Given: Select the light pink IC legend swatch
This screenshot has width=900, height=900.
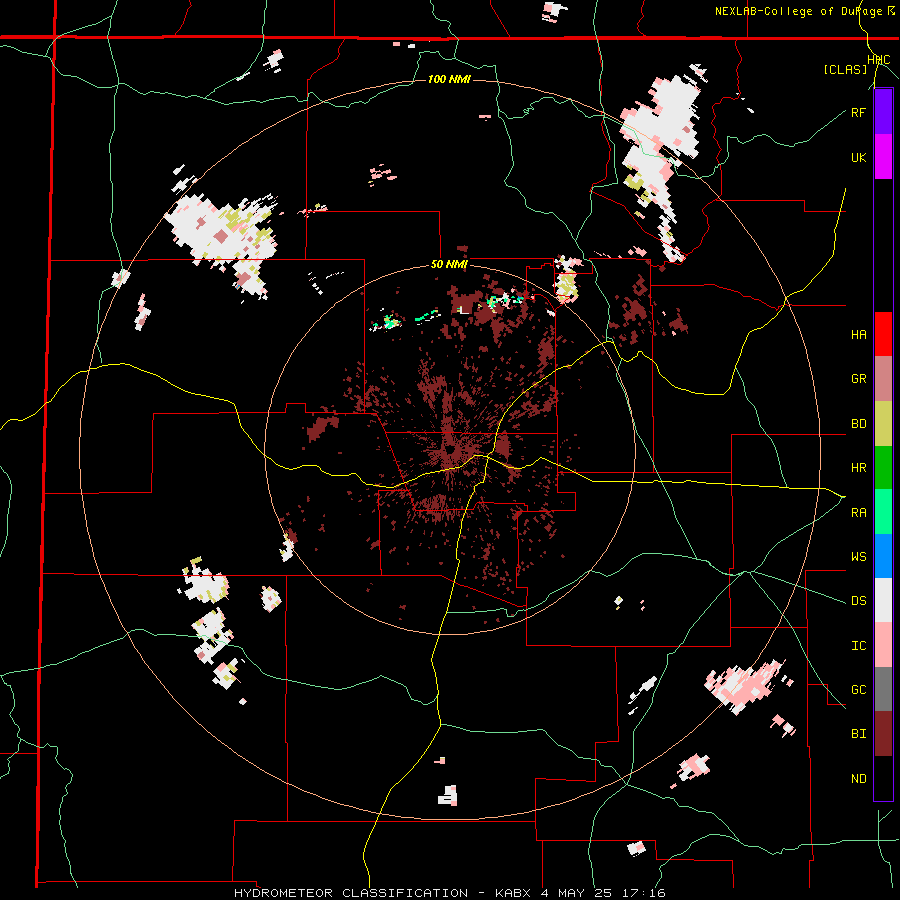Looking at the screenshot, I should (883, 645).
